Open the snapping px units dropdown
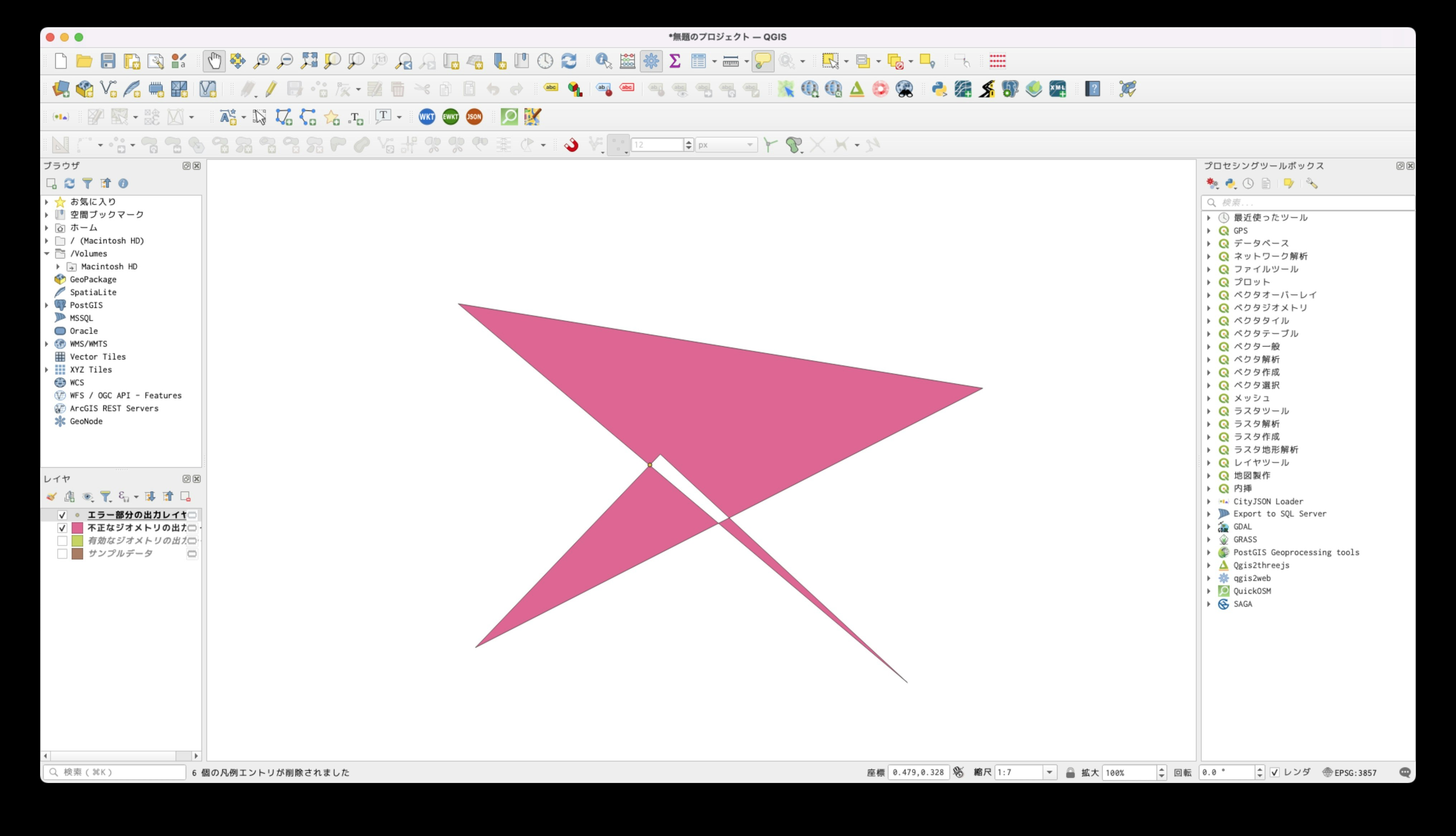 pyautogui.click(x=726, y=145)
